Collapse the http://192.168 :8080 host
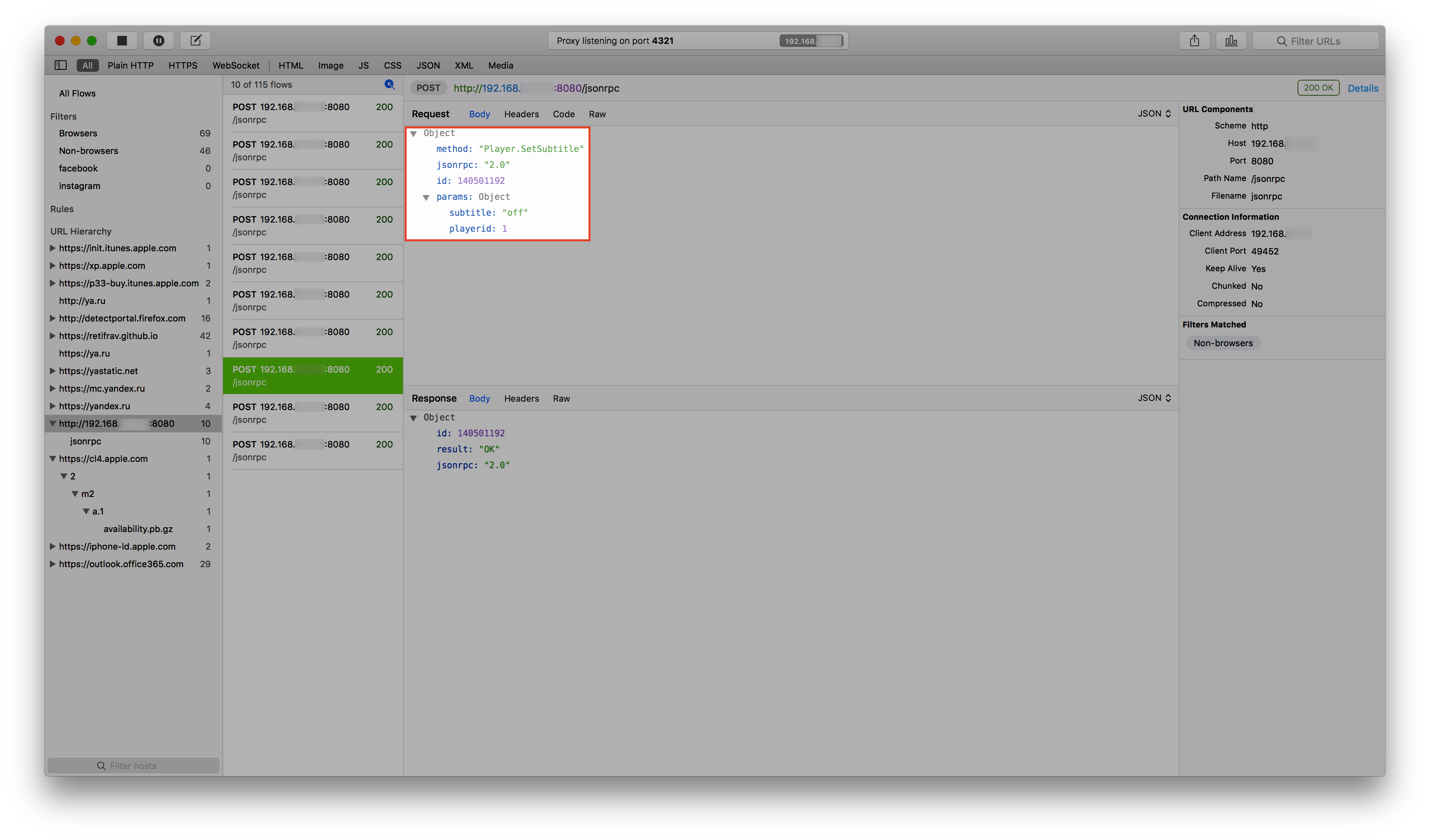Viewport: 1430px width, 840px height. click(53, 424)
